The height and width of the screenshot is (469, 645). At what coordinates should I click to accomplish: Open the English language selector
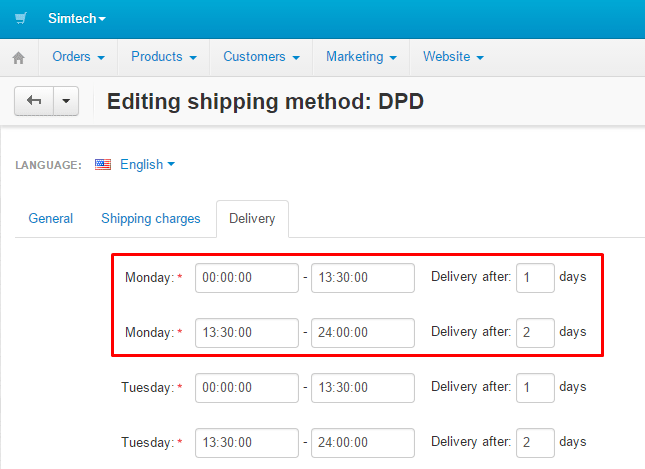pos(147,164)
